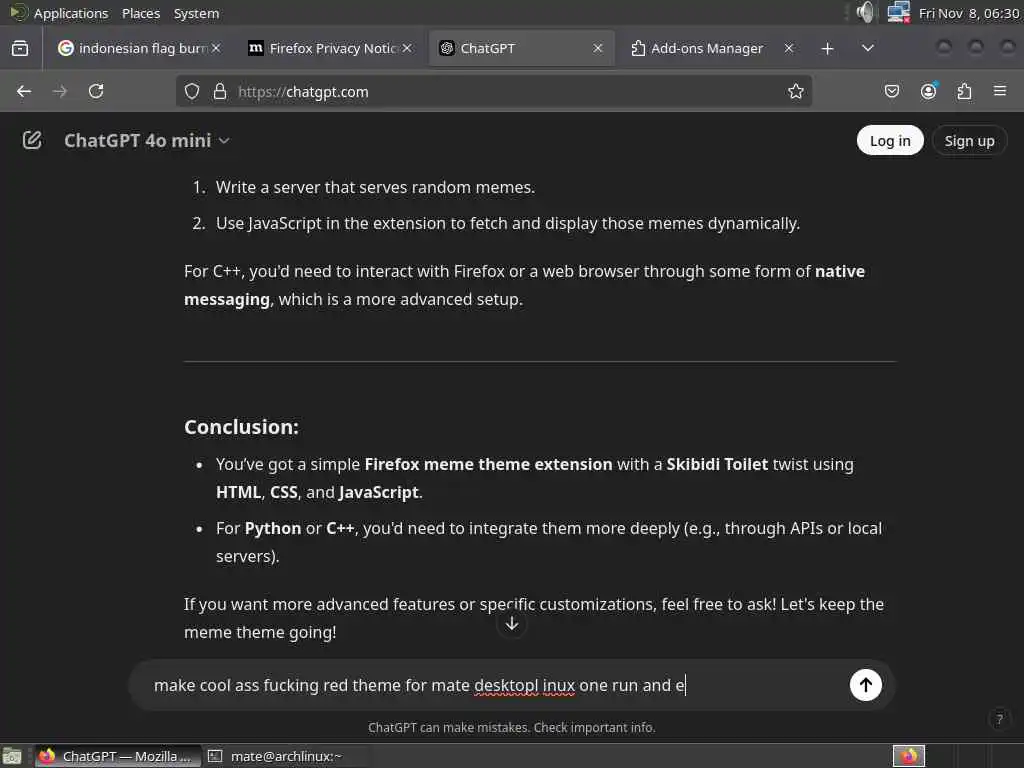Click 'ChatGPT can make mistakes' notice
The width and height of the screenshot is (1024, 768).
point(511,728)
